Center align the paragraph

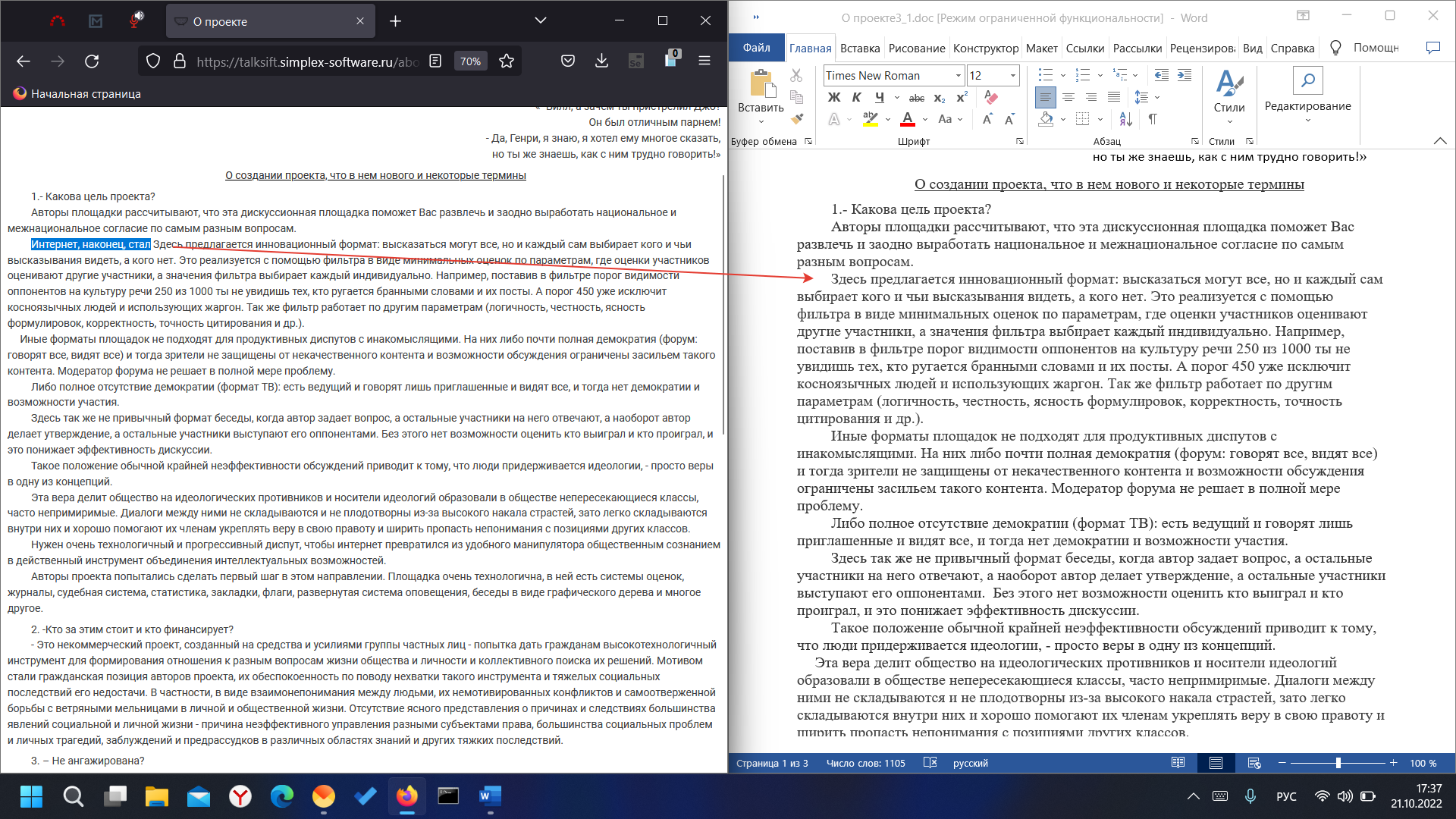(x=1068, y=97)
